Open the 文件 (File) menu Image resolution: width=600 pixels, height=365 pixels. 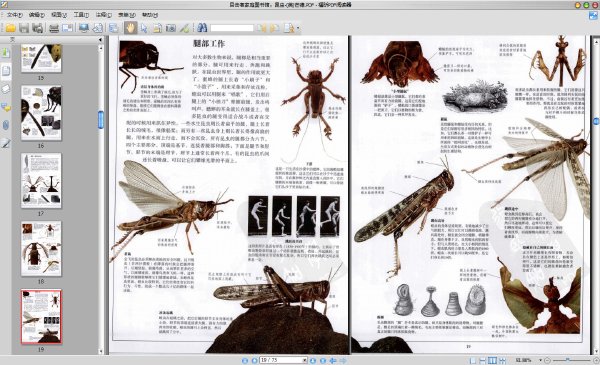coord(15,15)
